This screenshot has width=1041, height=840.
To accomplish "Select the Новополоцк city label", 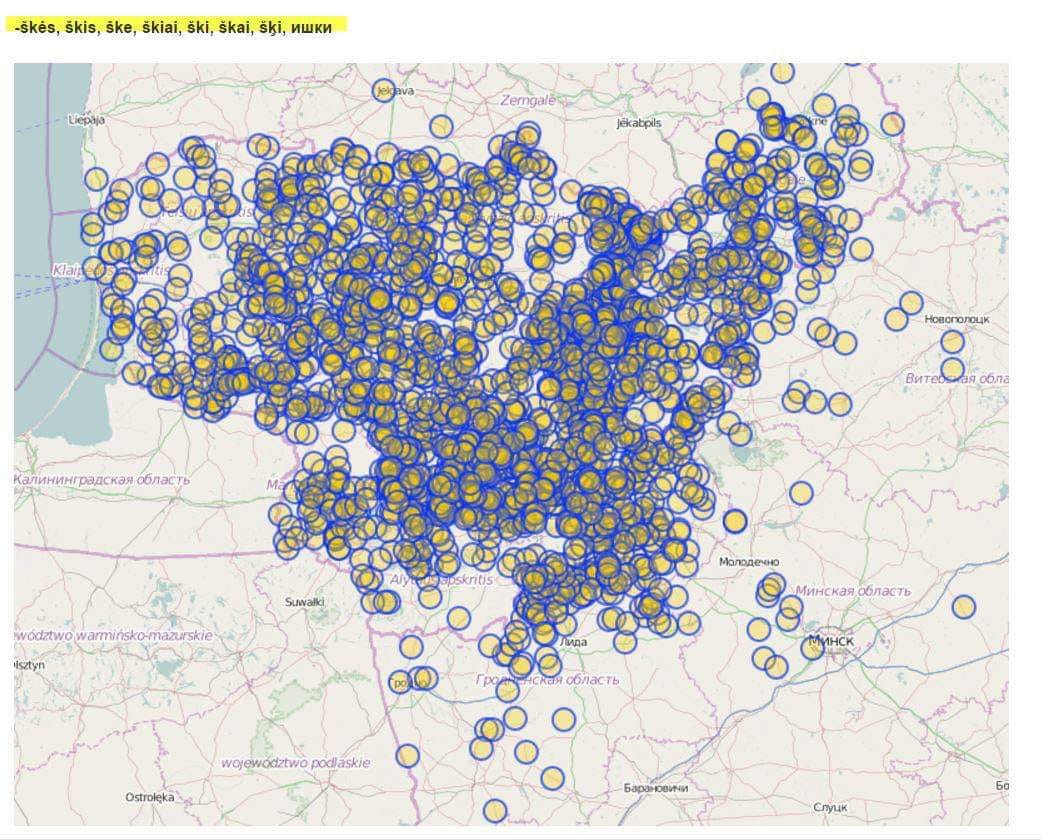I will pos(956,319).
